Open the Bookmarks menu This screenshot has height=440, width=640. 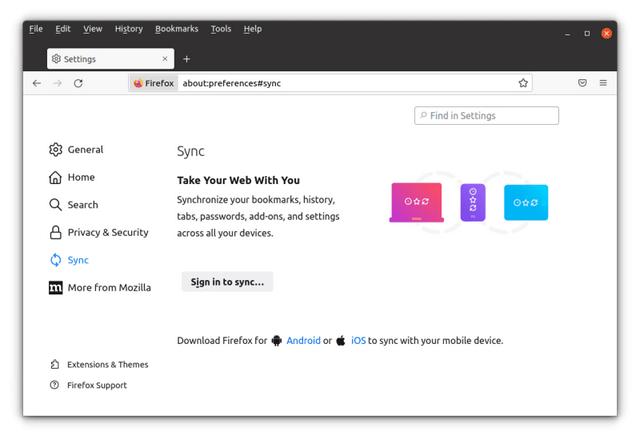(176, 29)
